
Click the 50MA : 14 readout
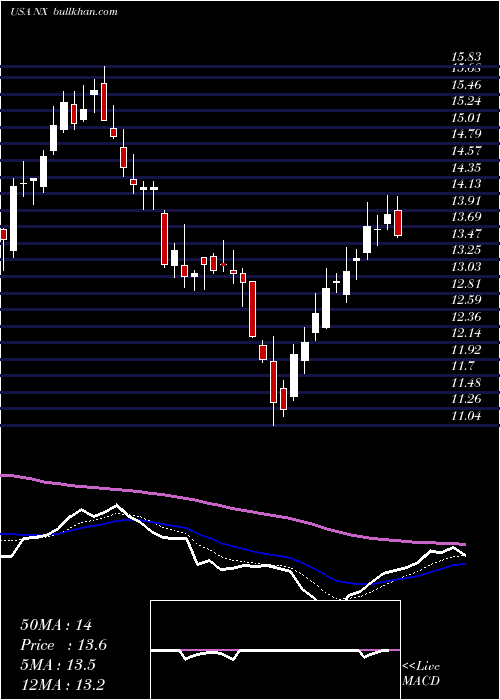coord(56,625)
